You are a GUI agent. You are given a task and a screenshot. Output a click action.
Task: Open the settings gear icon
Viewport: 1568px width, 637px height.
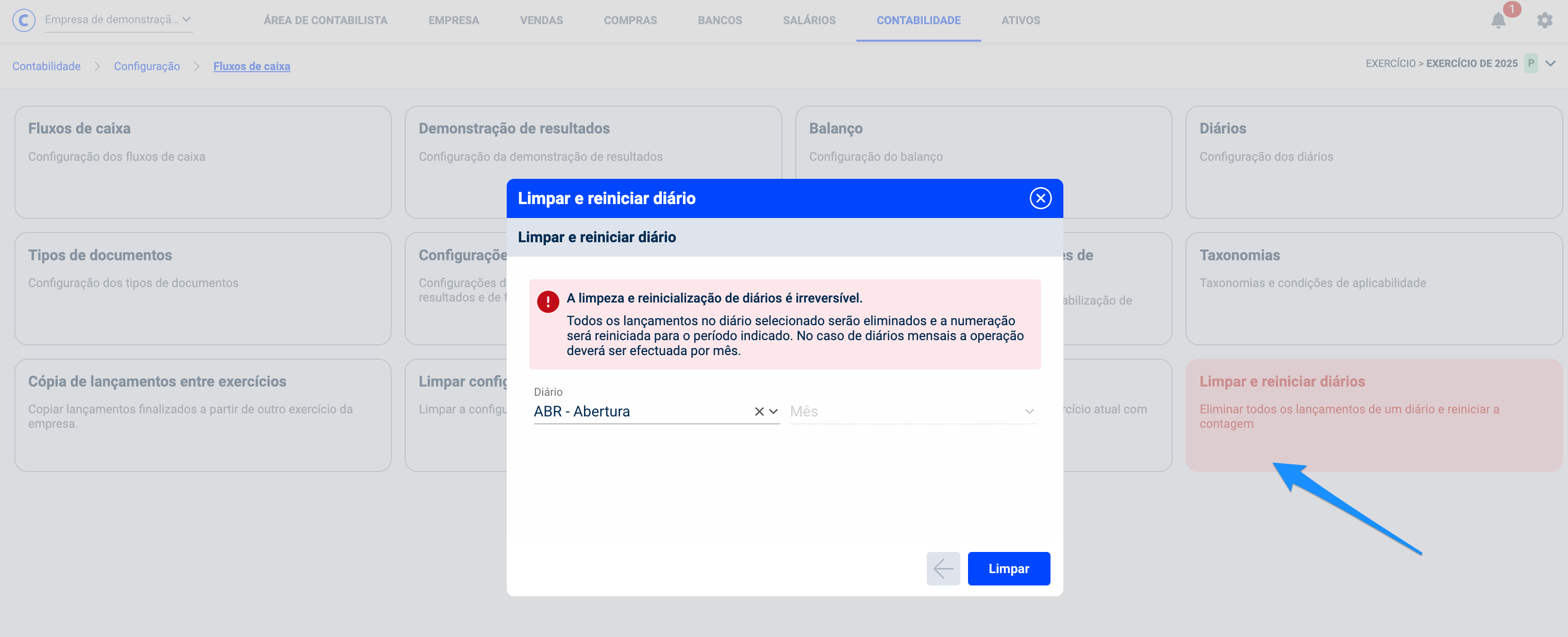[x=1544, y=20]
